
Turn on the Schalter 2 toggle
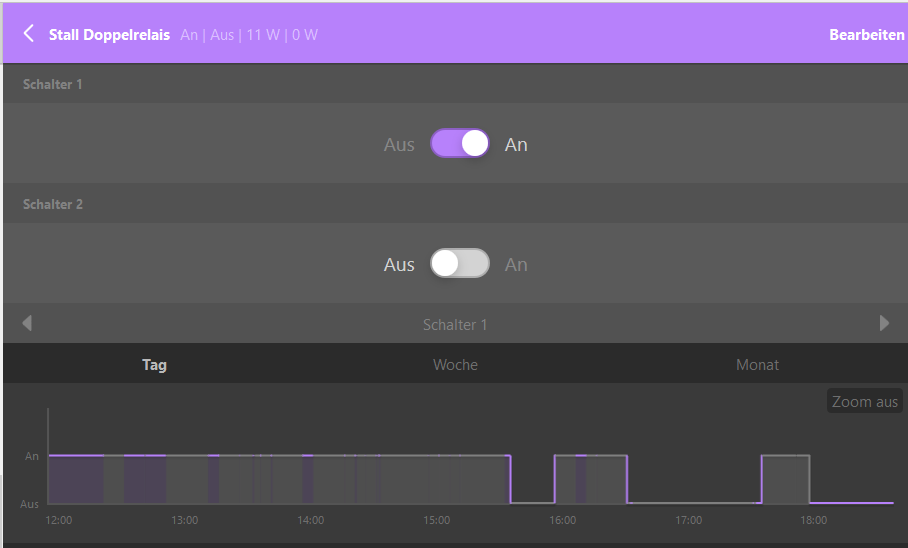pos(460,264)
